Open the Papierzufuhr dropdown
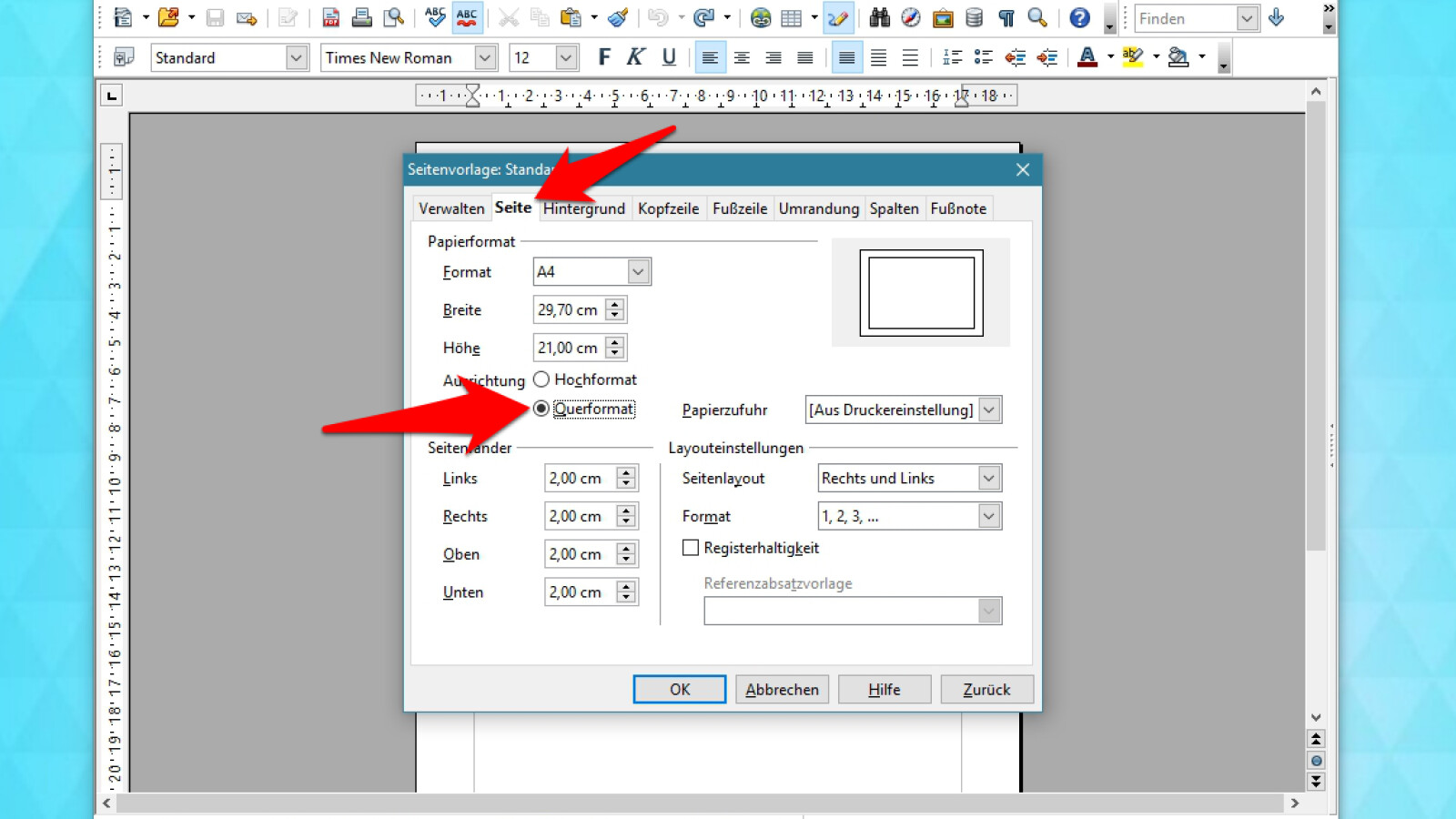This screenshot has height=819, width=1456. 988,409
